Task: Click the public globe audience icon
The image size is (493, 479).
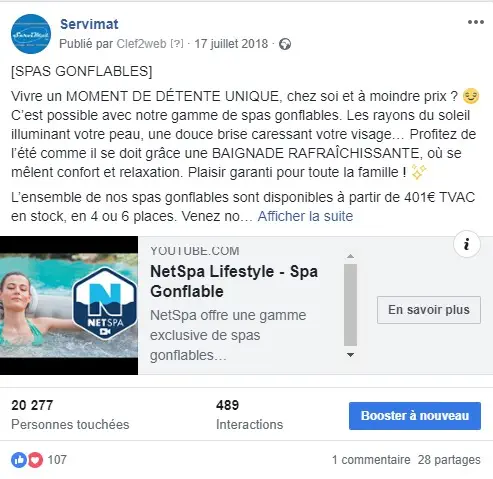Action: [x=285, y=44]
